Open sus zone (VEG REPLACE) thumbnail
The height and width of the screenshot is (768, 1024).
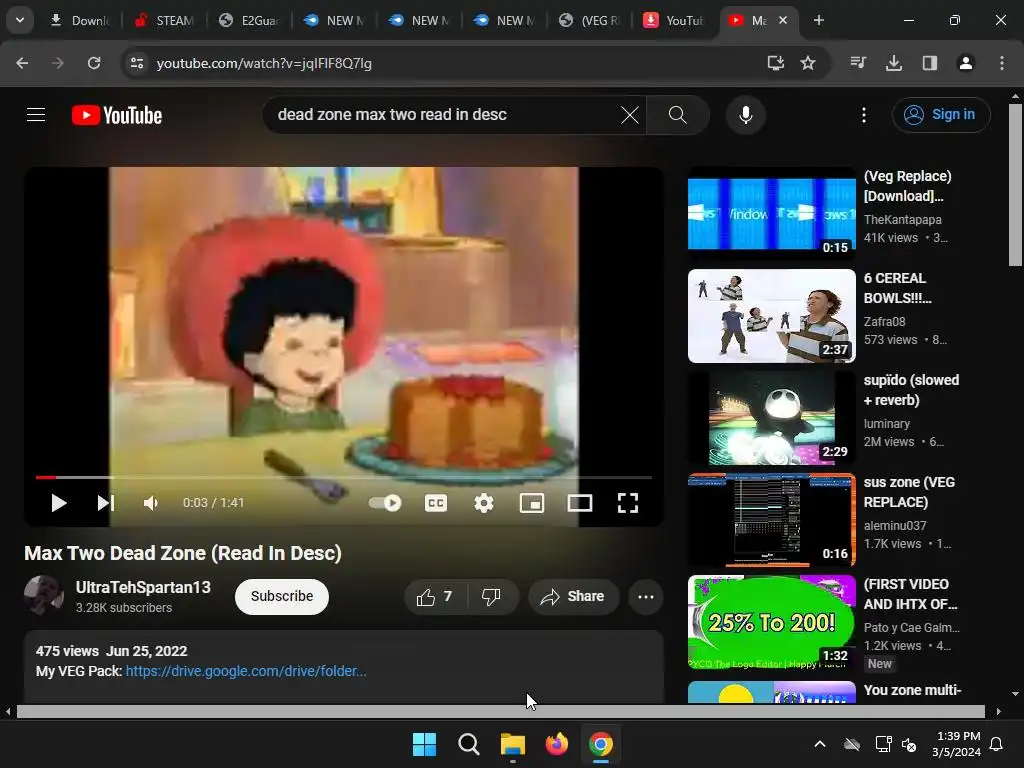click(771, 520)
